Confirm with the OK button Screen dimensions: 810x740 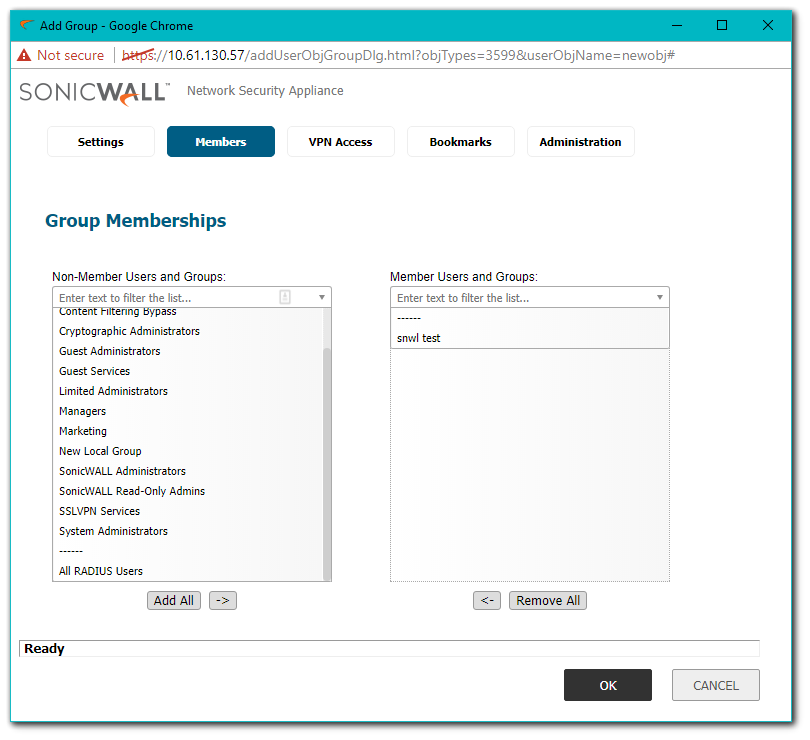pos(608,685)
